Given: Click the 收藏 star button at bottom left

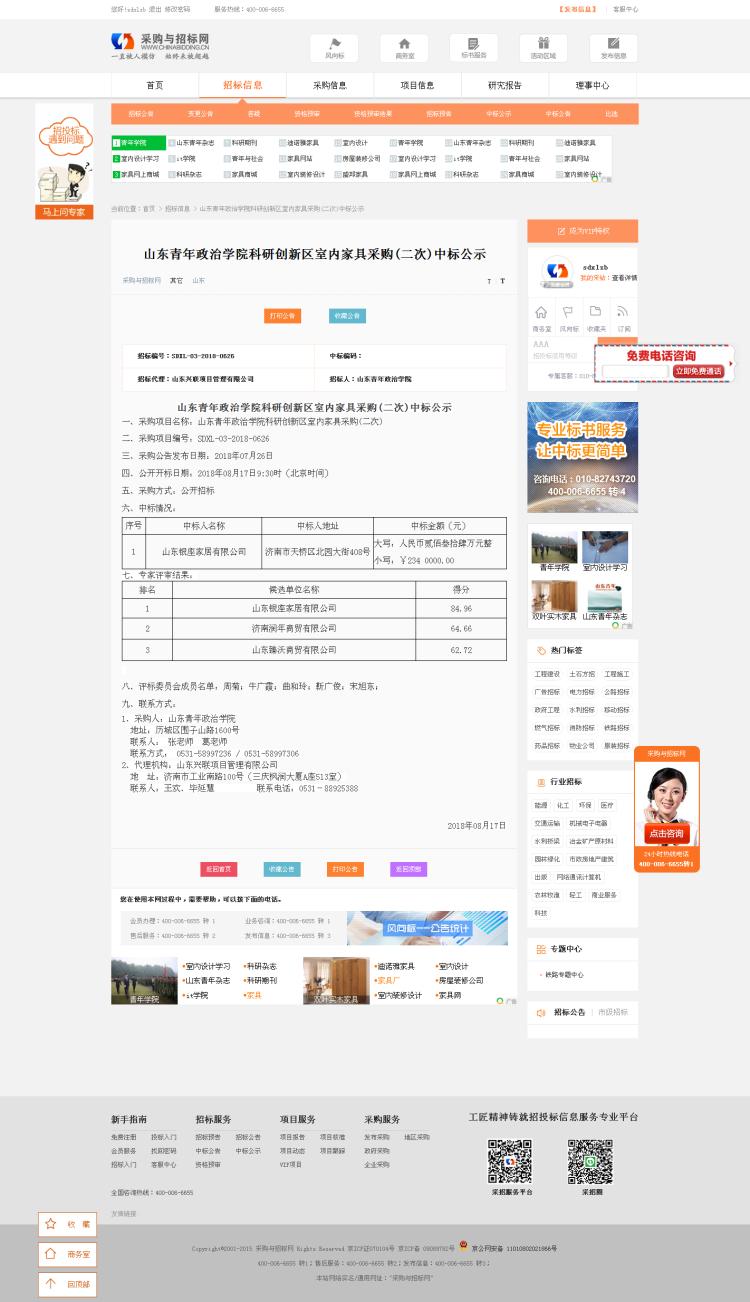Looking at the screenshot, I should pyautogui.click(x=69, y=1224).
